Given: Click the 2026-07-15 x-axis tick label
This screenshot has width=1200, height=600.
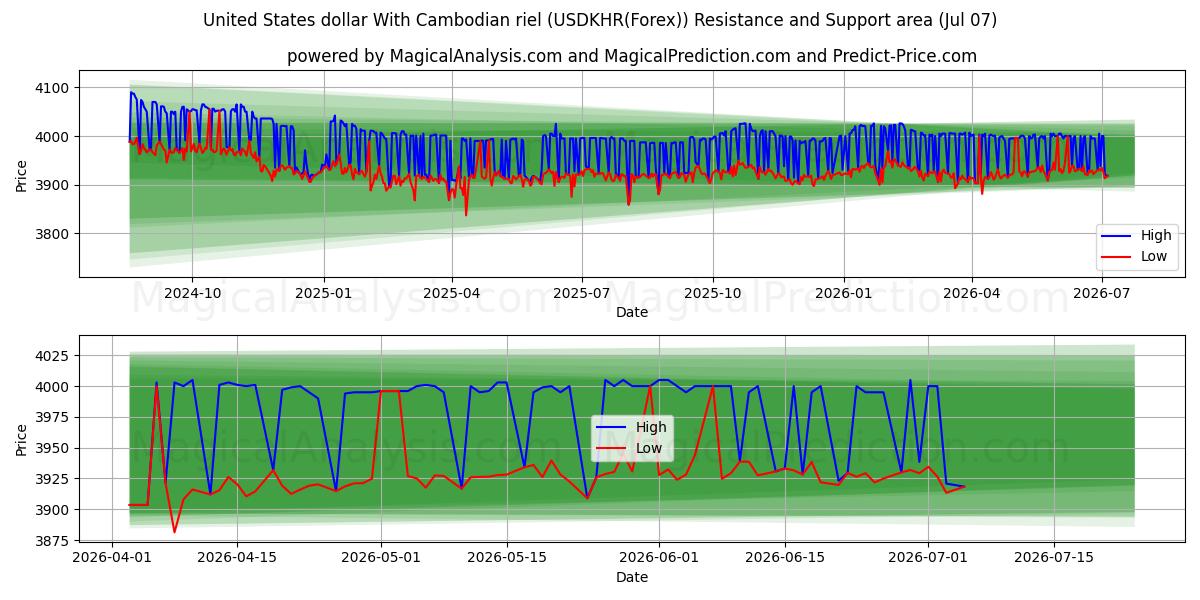Looking at the screenshot, I should [1055, 559].
